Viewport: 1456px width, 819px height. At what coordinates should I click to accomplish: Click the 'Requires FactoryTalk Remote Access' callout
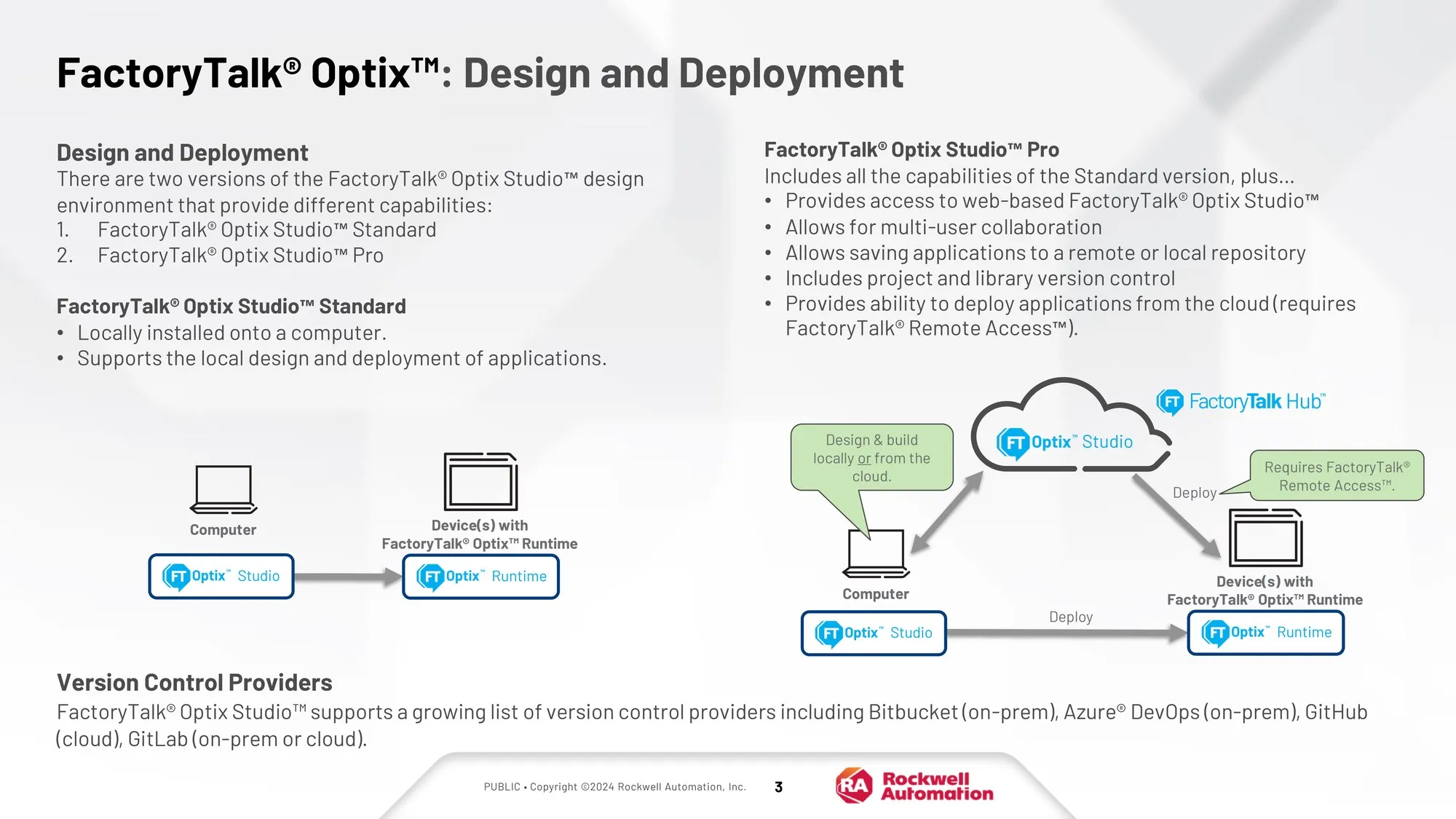(x=1337, y=476)
